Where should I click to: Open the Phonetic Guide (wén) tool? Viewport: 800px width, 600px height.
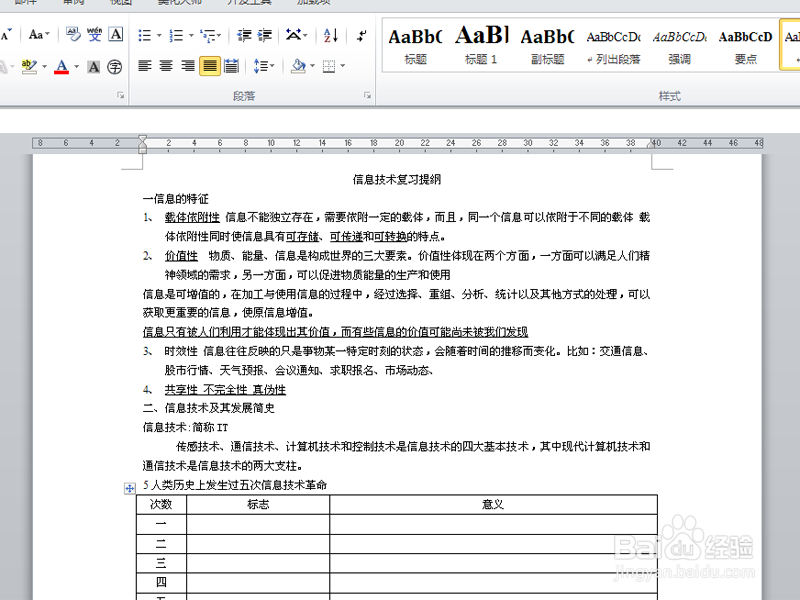click(94, 35)
